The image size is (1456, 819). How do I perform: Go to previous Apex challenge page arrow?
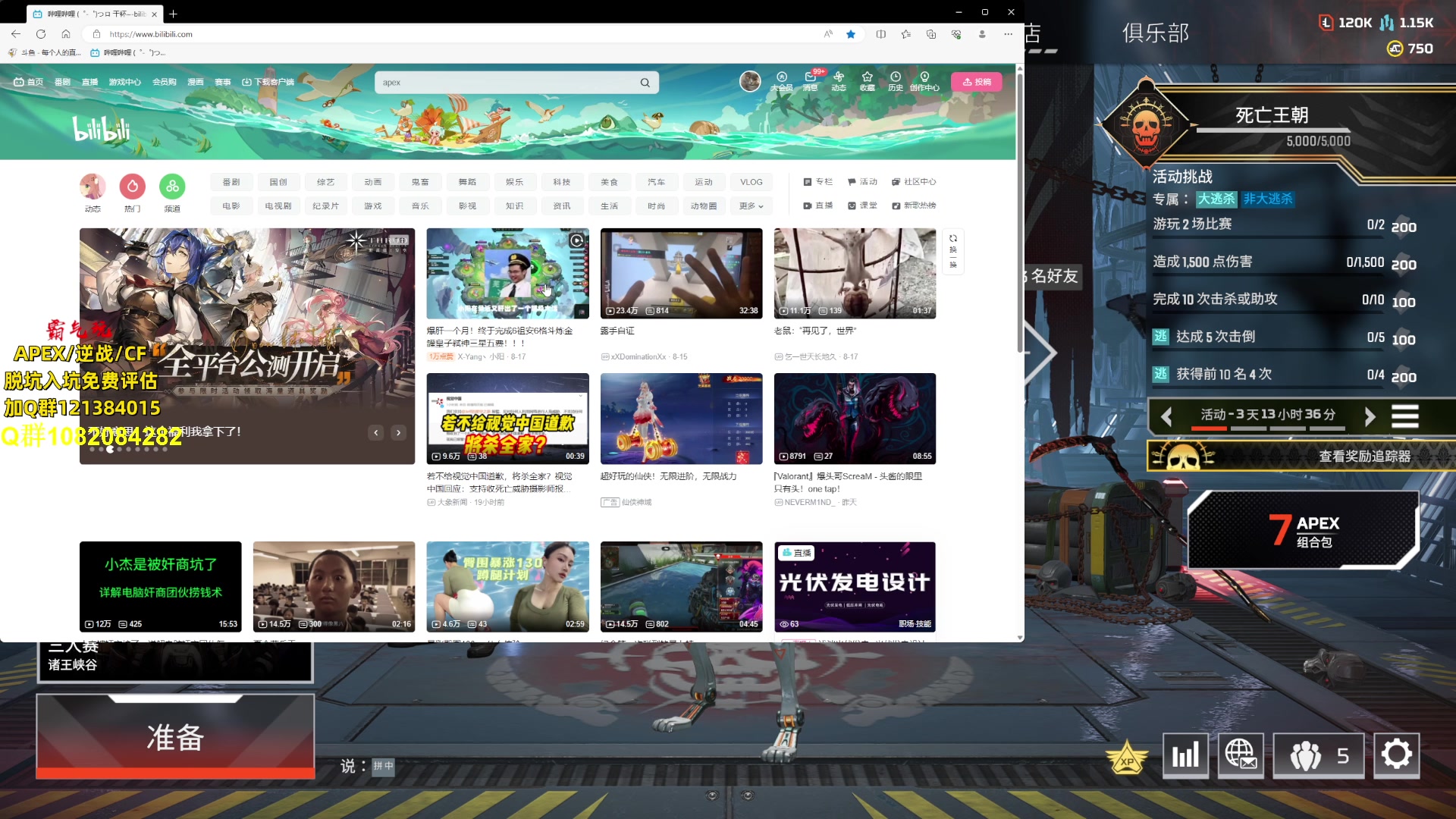1166,416
